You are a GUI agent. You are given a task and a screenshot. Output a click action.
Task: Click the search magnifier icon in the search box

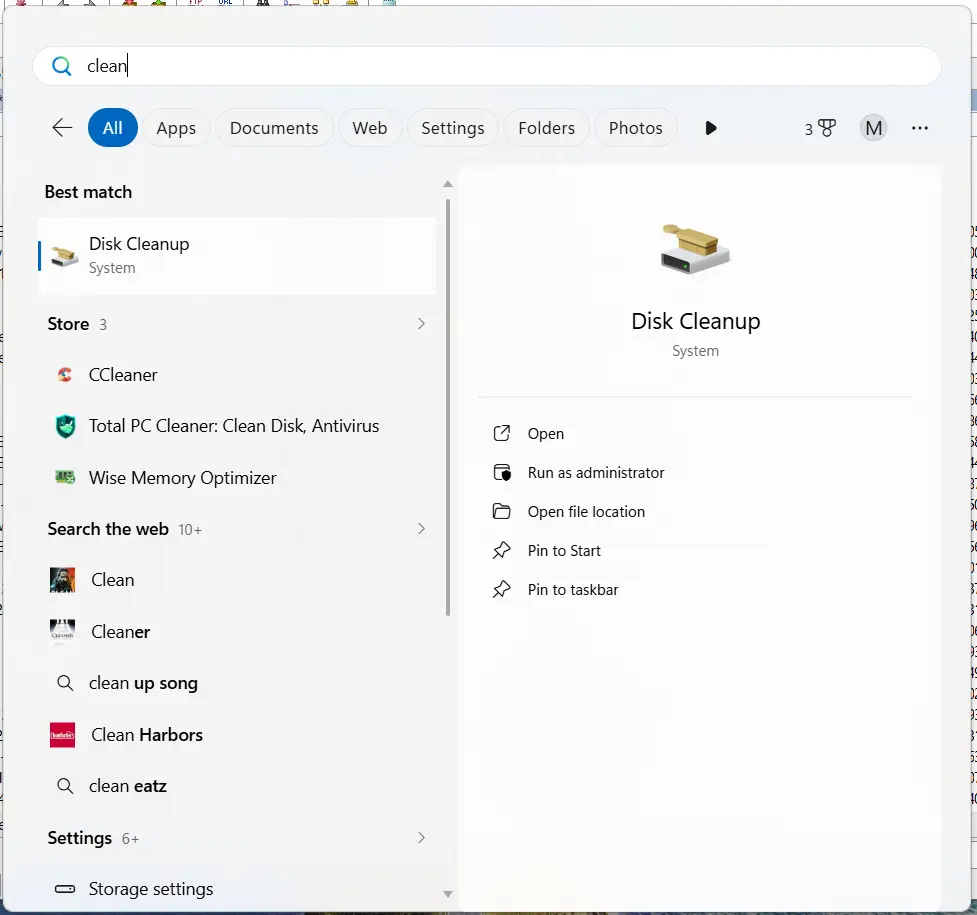tap(62, 65)
